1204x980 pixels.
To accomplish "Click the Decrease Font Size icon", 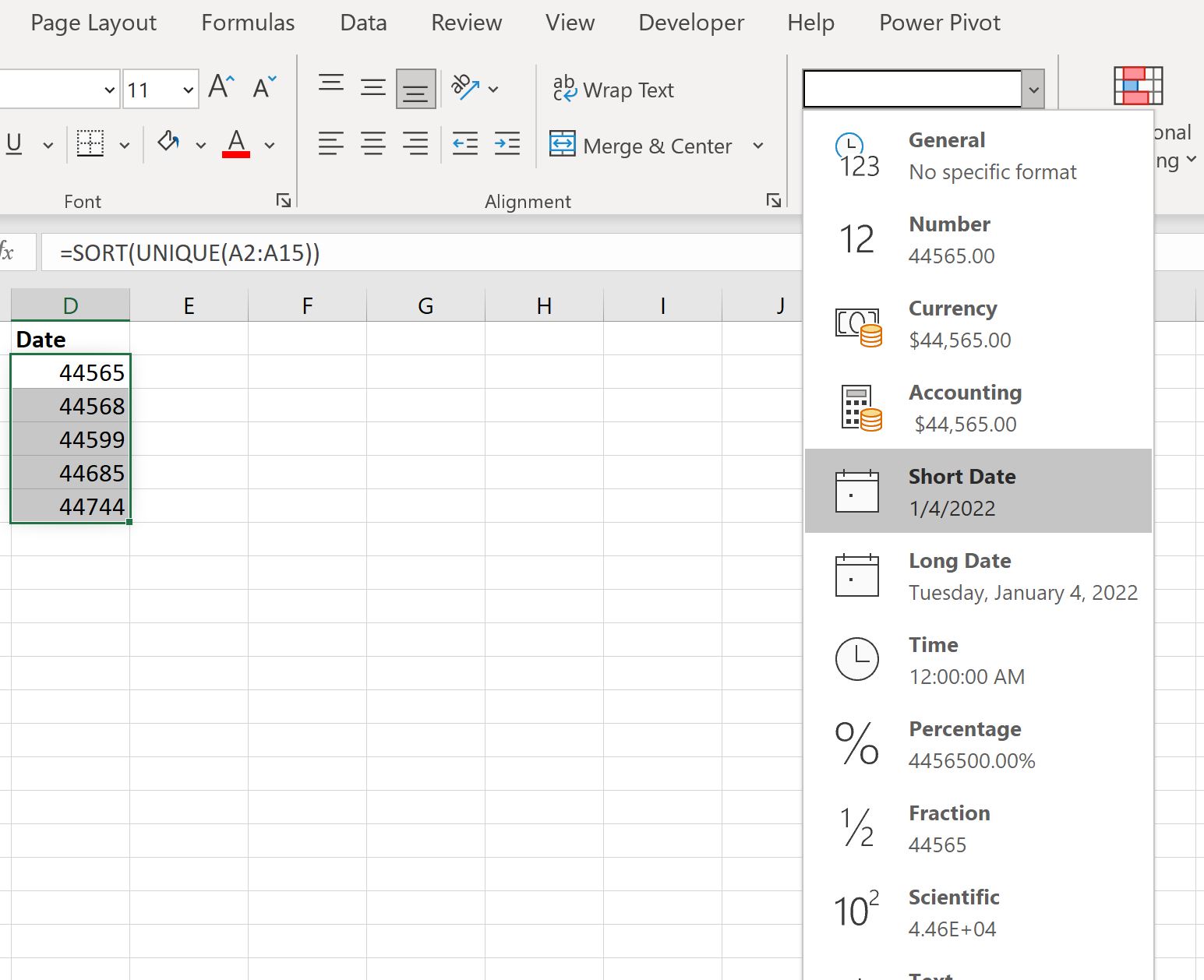I will 265,87.
